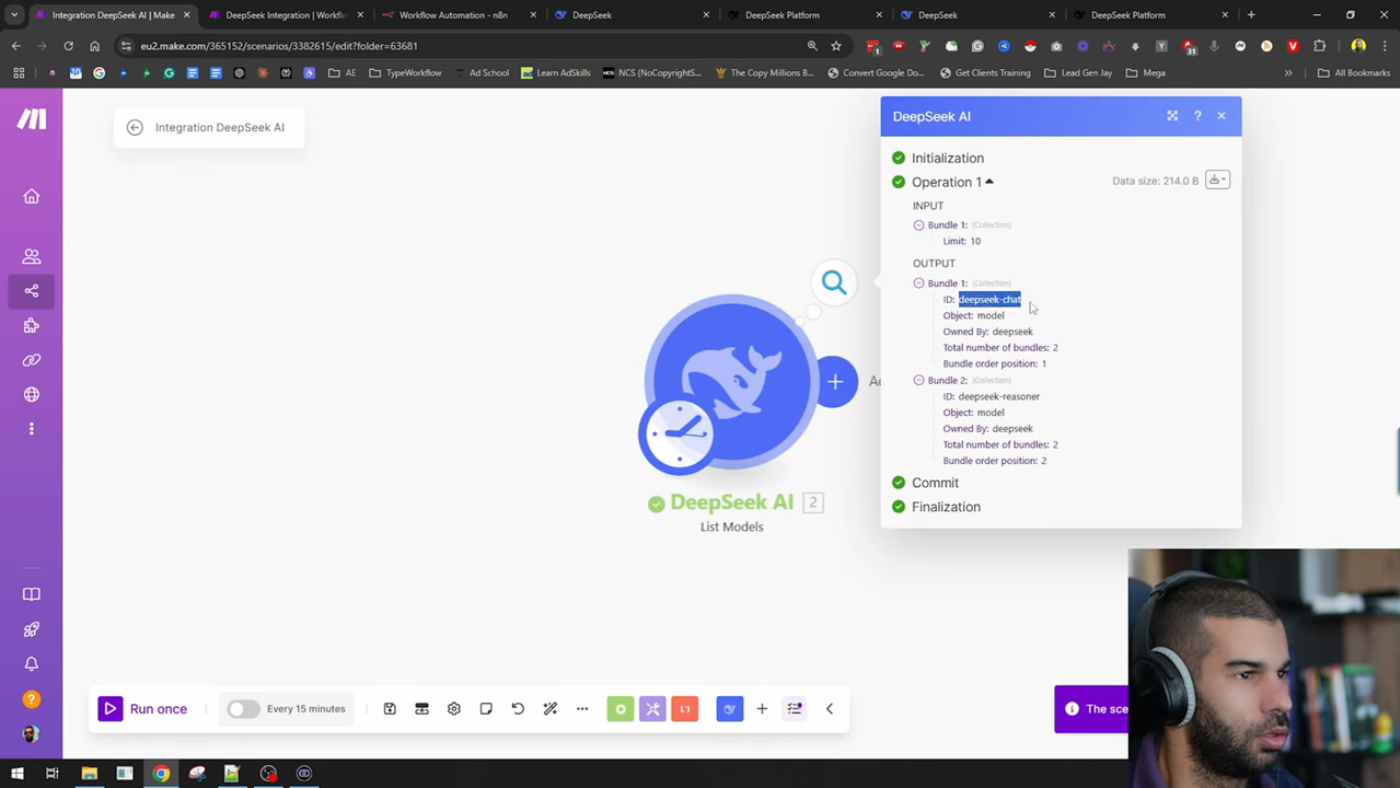Open the download output bundles dropdown
This screenshot has height=788, width=1400.
pyautogui.click(x=1217, y=180)
